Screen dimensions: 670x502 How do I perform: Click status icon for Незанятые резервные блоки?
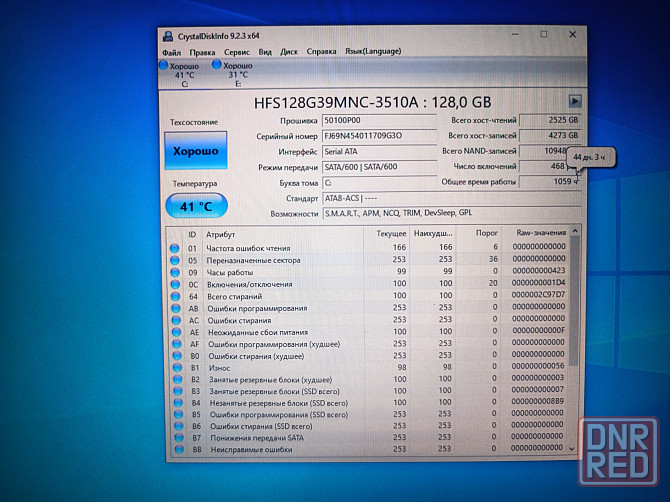[178, 403]
